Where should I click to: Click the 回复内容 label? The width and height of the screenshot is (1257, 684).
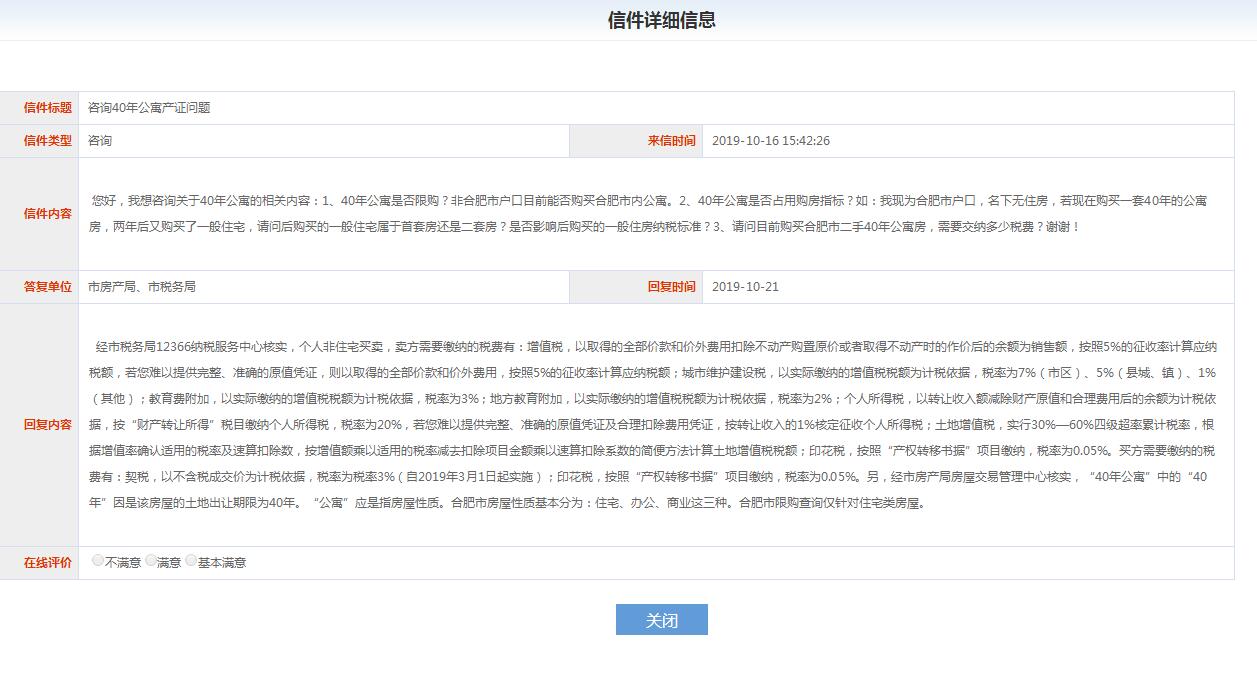[48, 425]
